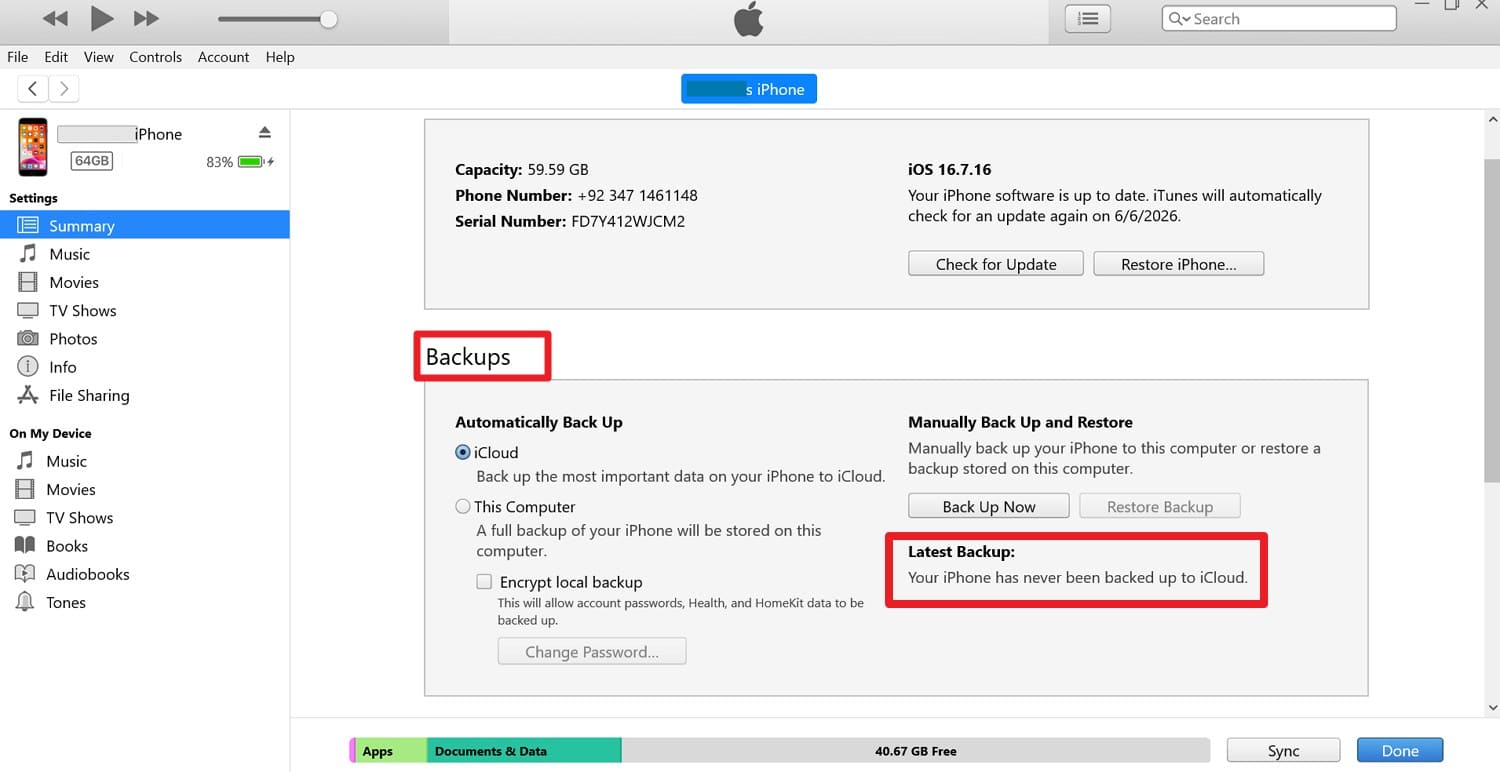Go back with the left chevron

(33, 89)
